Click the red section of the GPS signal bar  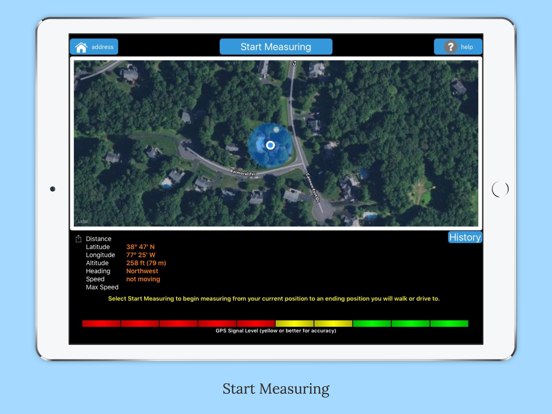click(x=178, y=324)
